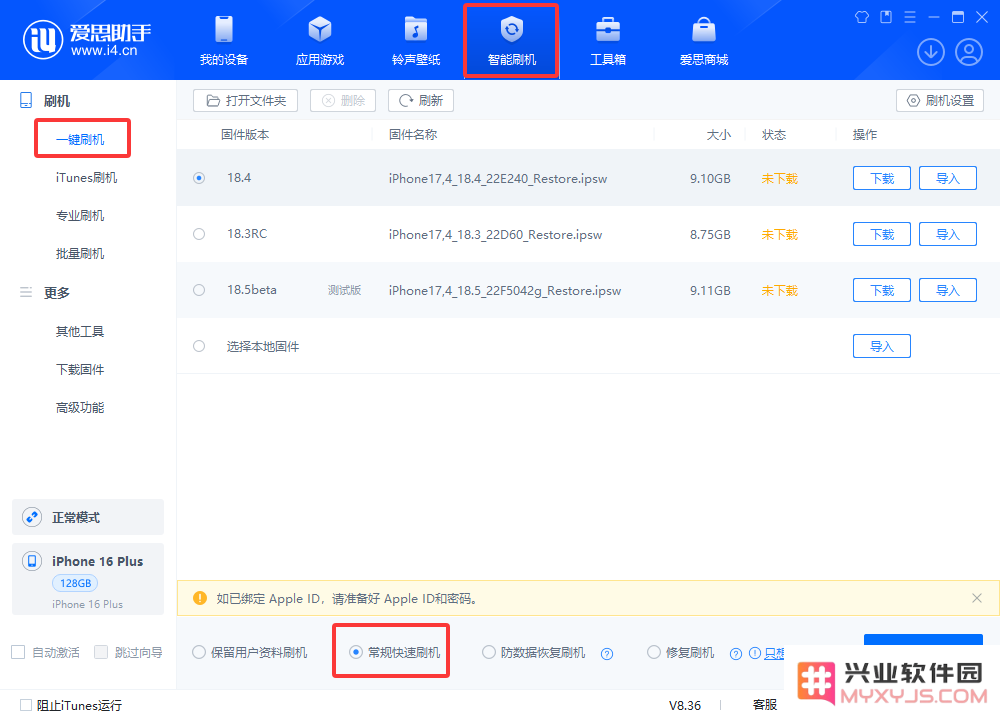This screenshot has height=720, width=1000.
Task: Select firmware 18.4 radio button
Action: pos(199,178)
